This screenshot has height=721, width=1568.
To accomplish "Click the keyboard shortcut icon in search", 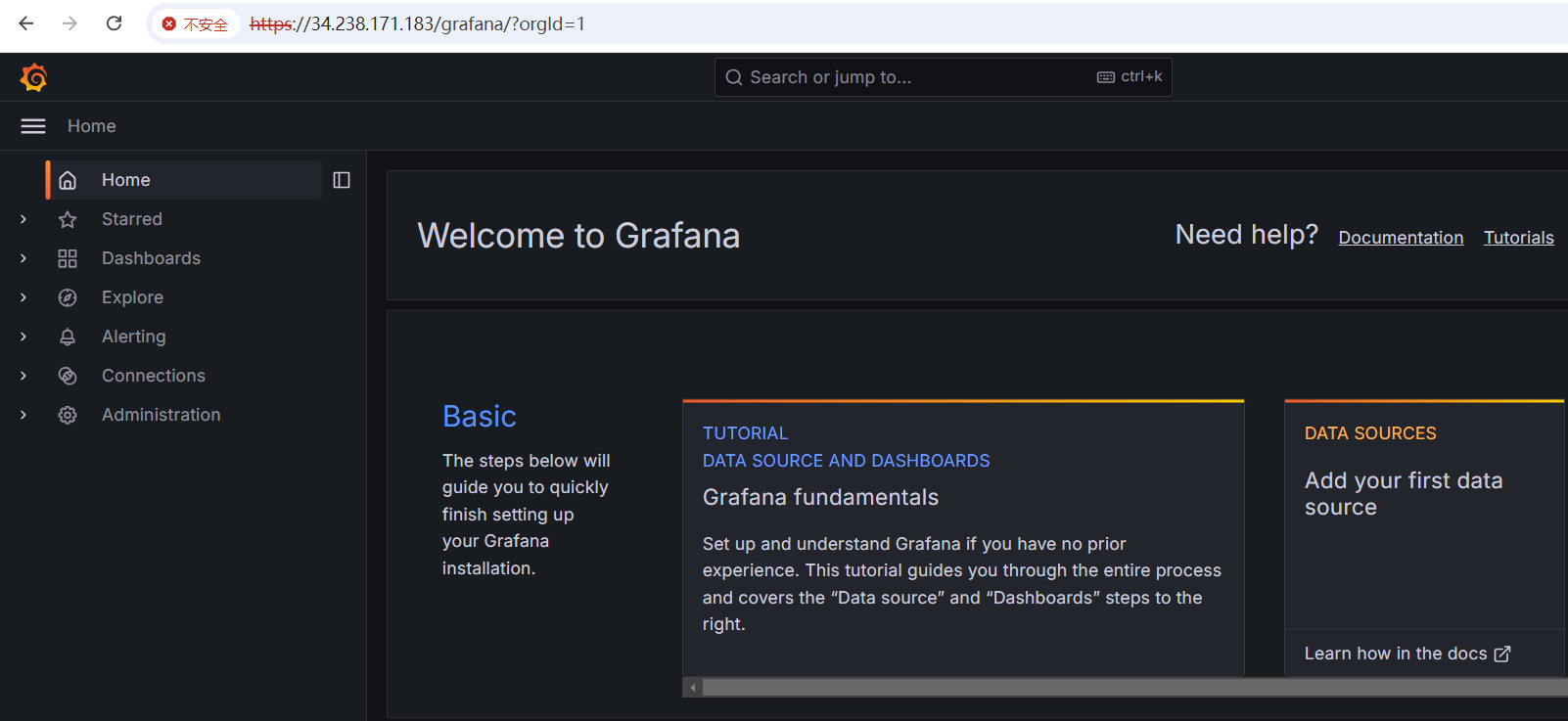I will (1106, 77).
